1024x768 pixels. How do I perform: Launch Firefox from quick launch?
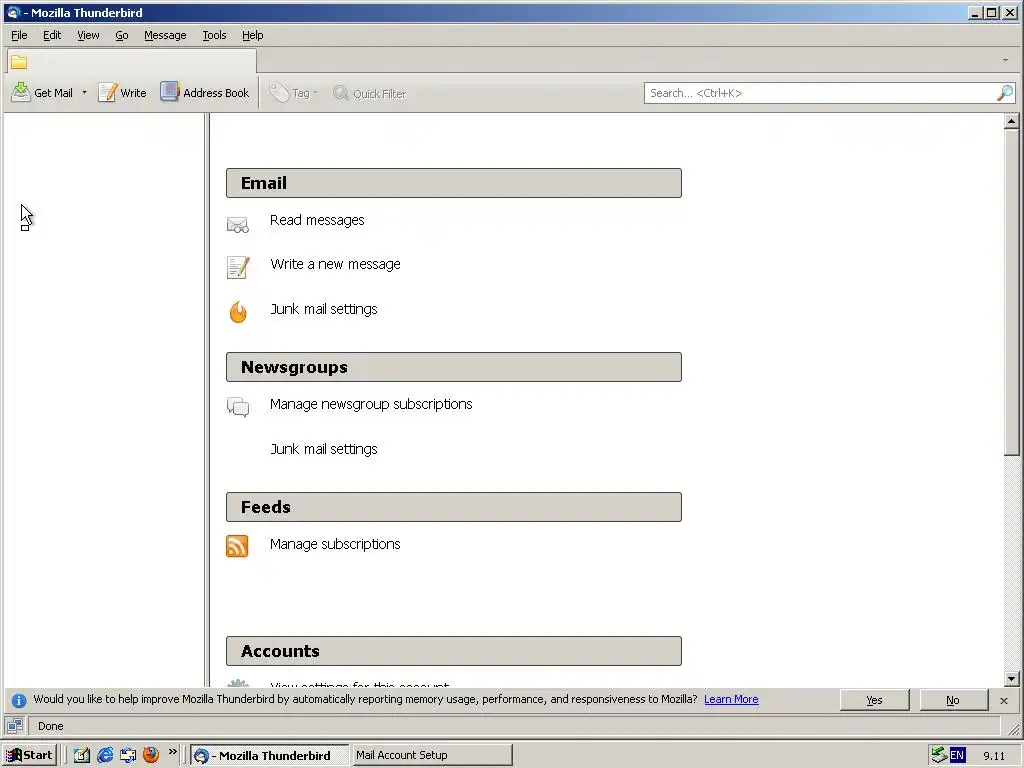[151, 755]
